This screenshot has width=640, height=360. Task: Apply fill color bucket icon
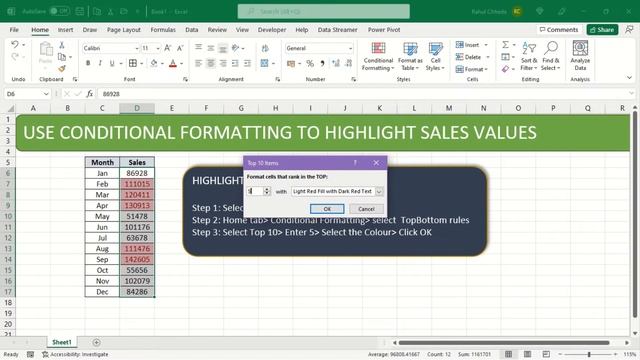(154, 63)
